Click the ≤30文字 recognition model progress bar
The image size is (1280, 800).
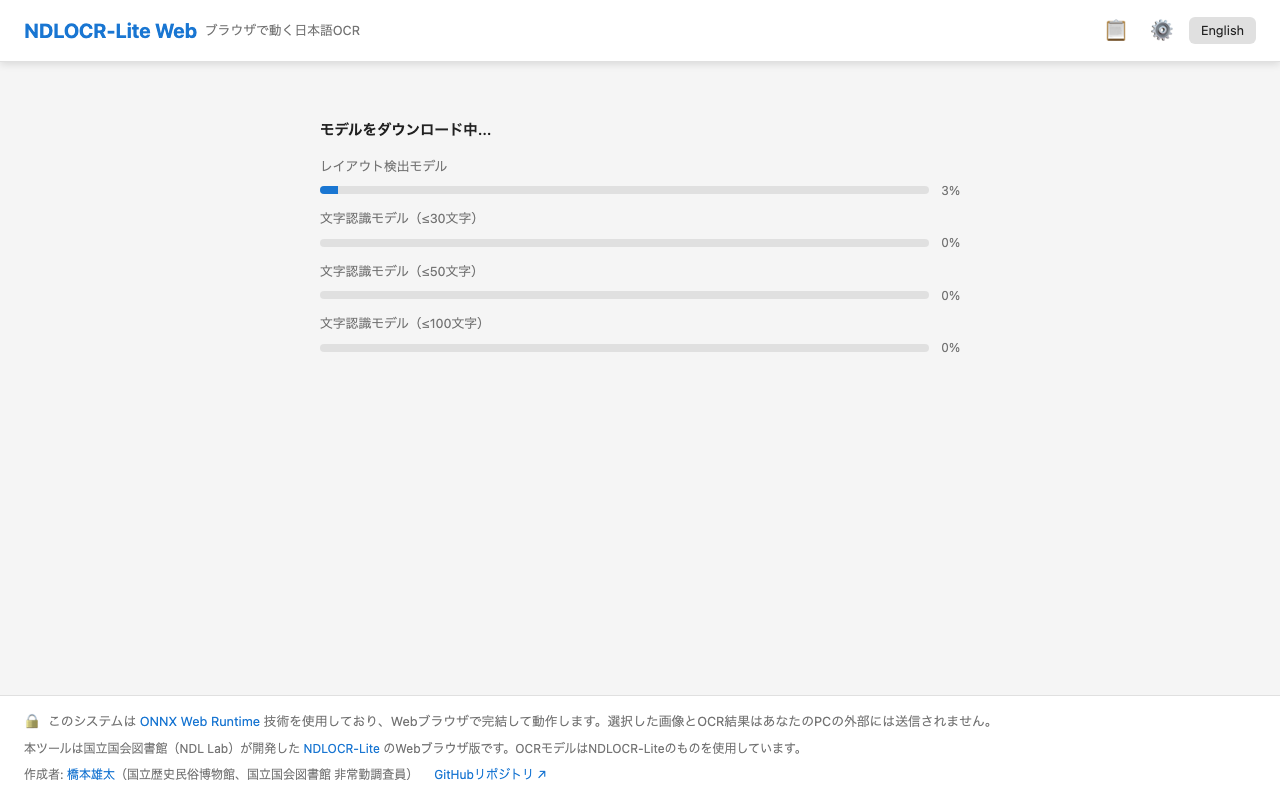pos(624,242)
